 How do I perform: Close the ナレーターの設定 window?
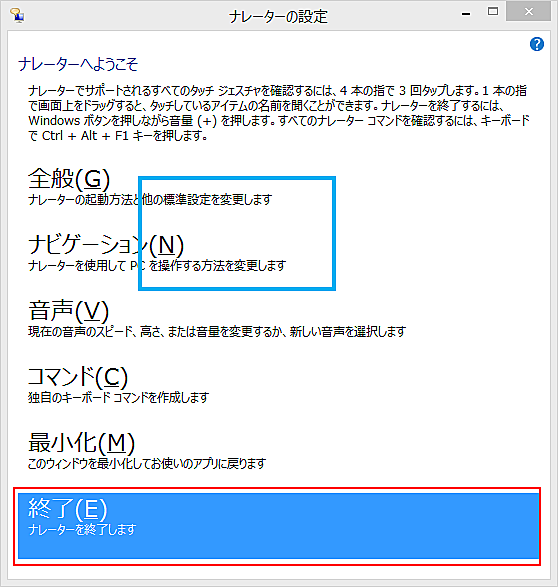coord(528,12)
